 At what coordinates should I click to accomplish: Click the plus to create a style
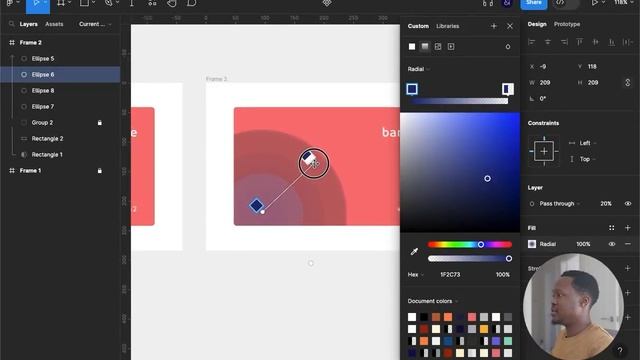click(x=494, y=26)
